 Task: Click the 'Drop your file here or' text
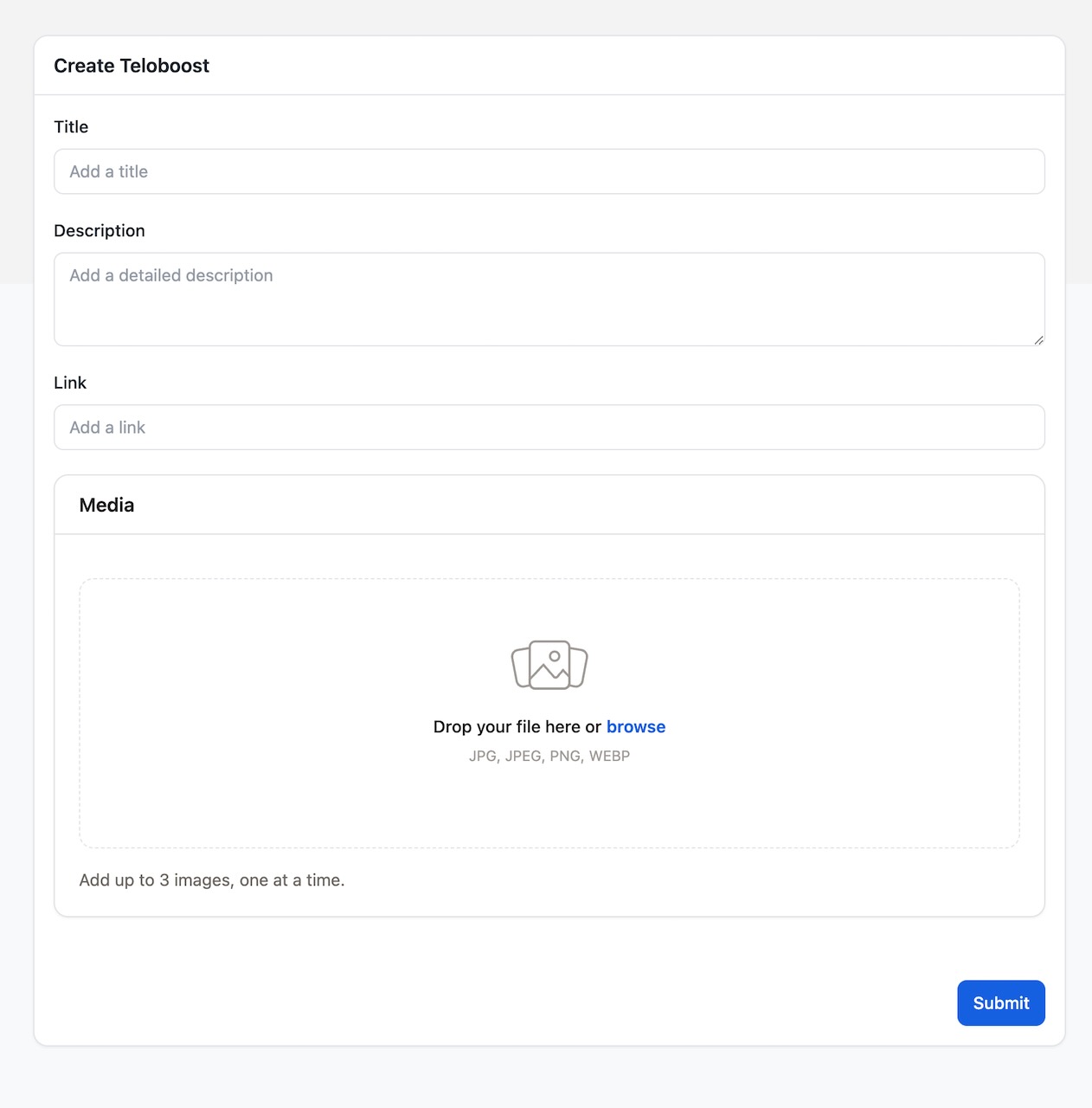click(517, 727)
